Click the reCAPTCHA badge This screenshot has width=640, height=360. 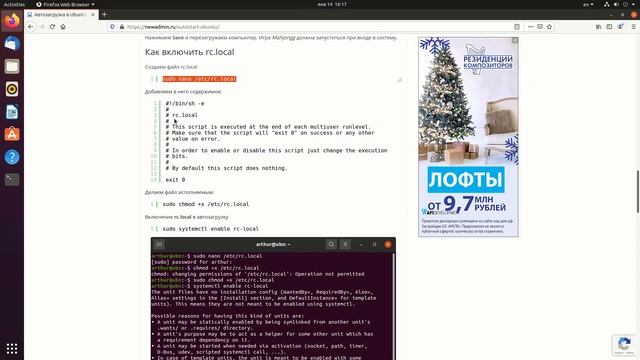(625, 344)
